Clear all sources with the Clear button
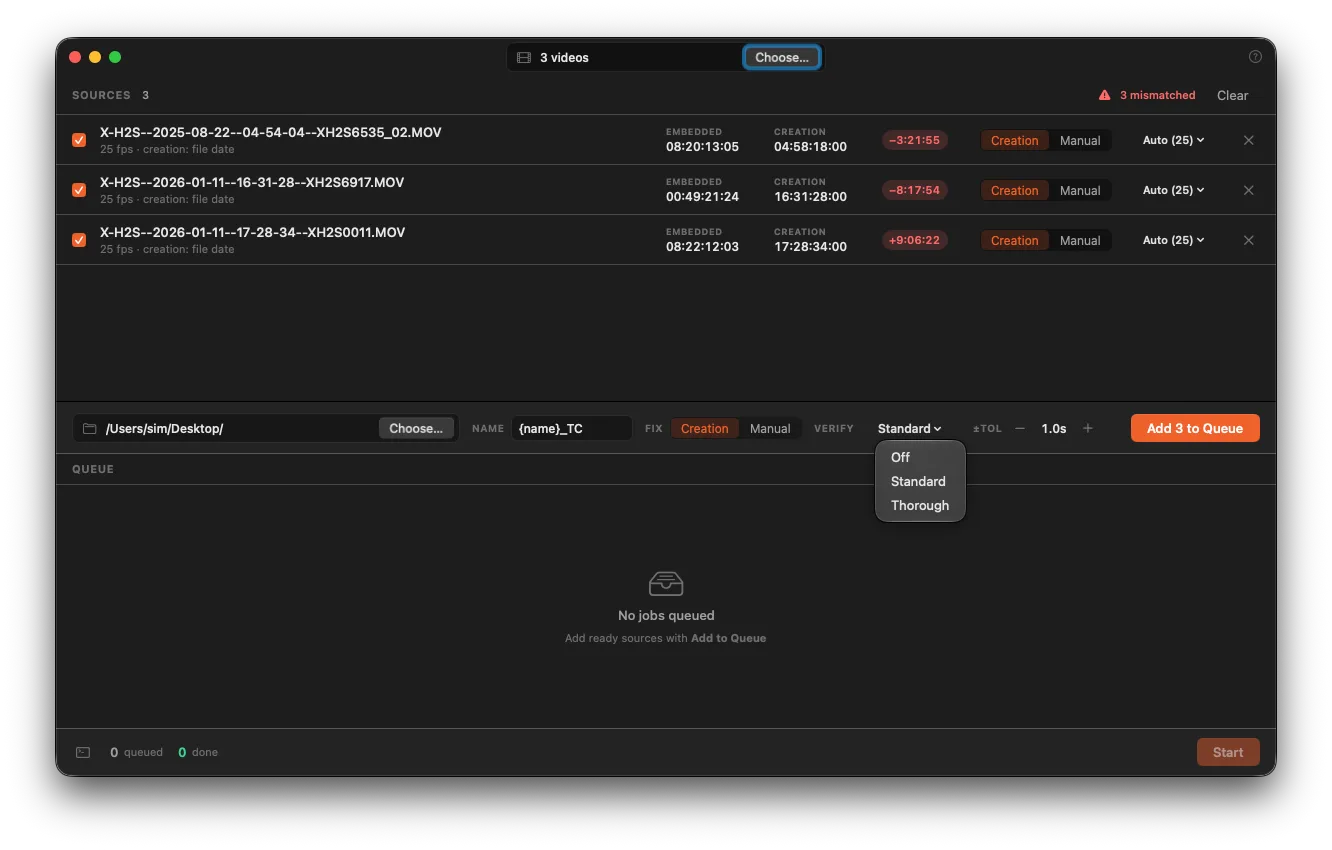This screenshot has height=850, width=1332. coord(1232,95)
